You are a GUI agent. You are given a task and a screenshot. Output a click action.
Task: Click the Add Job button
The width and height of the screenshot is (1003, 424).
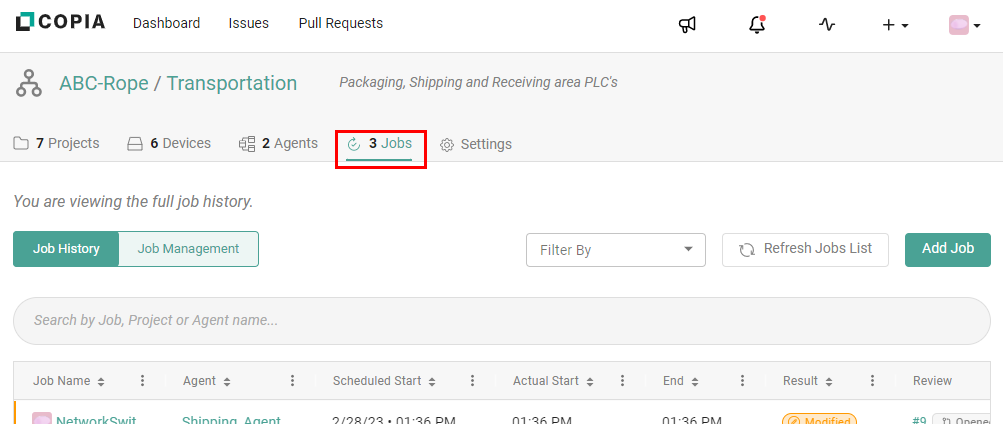(947, 249)
